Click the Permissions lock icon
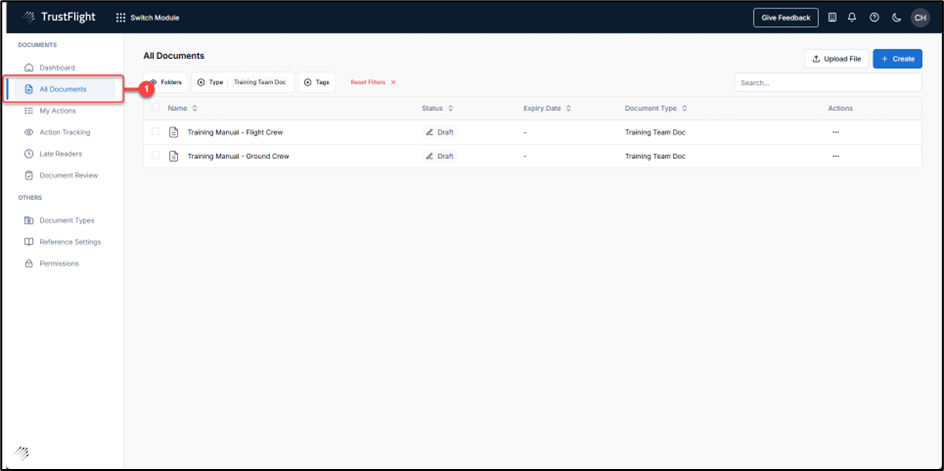 click(x=29, y=263)
